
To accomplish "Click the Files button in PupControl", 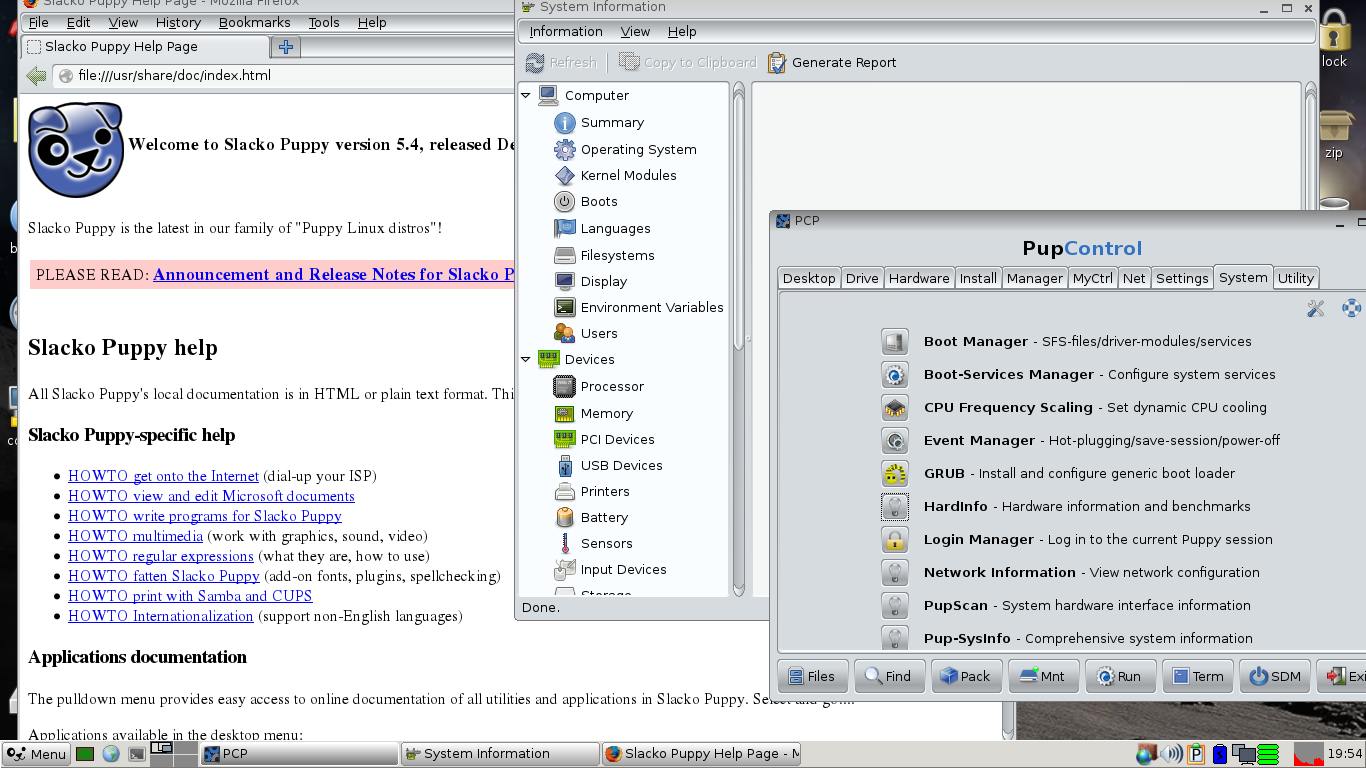I will coord(811,676).
